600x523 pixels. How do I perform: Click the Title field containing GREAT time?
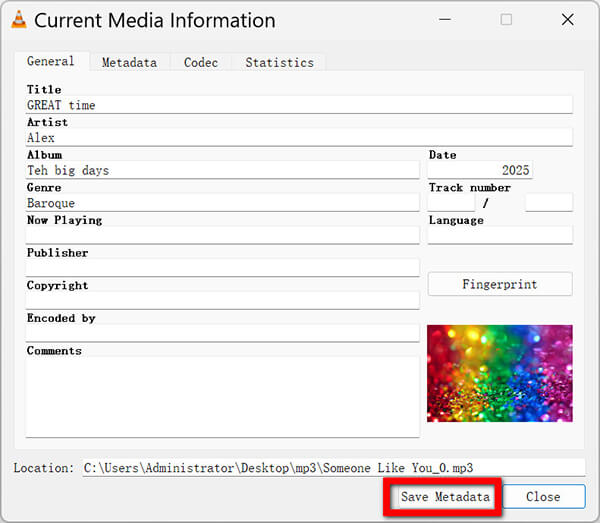299,105
